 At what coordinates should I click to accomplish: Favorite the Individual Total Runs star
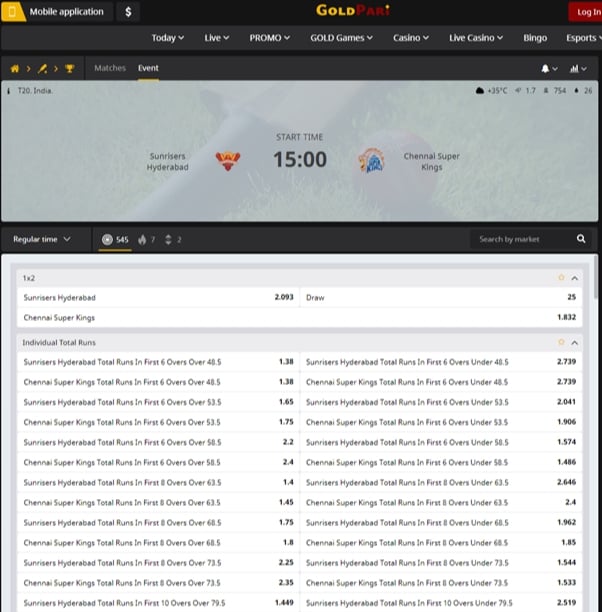pos(561,342)
